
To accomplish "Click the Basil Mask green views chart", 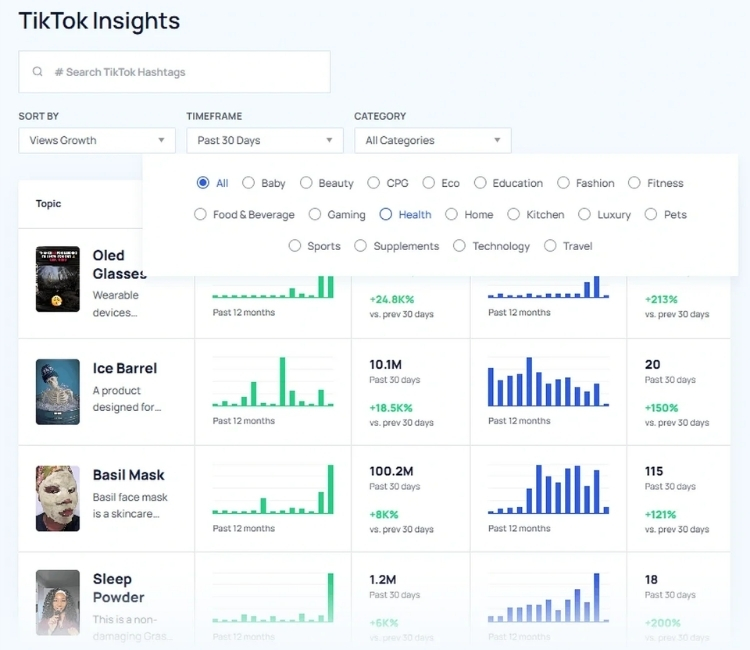I will coord(273,489).
